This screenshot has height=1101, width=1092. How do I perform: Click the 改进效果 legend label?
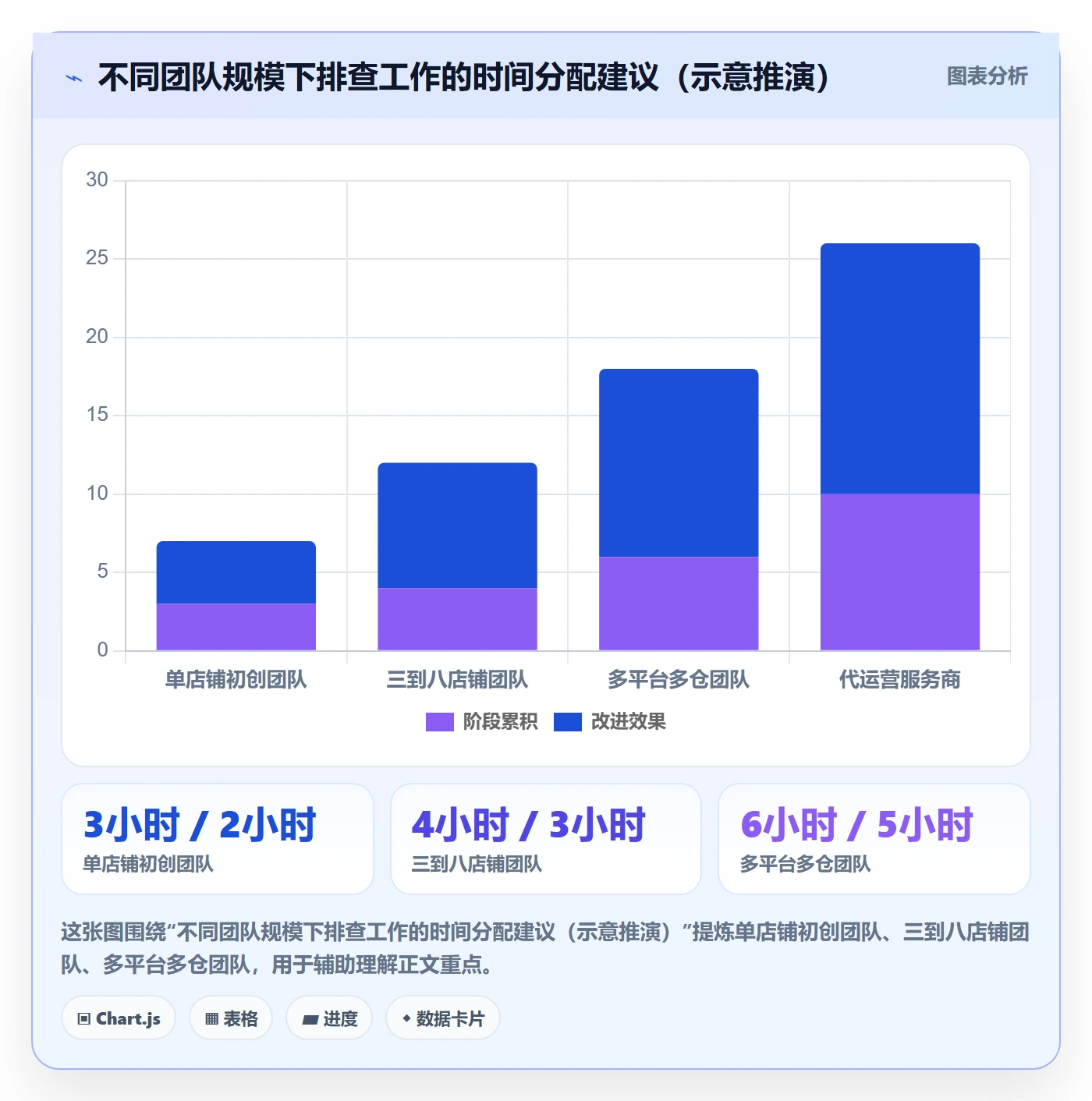point(628,722)
